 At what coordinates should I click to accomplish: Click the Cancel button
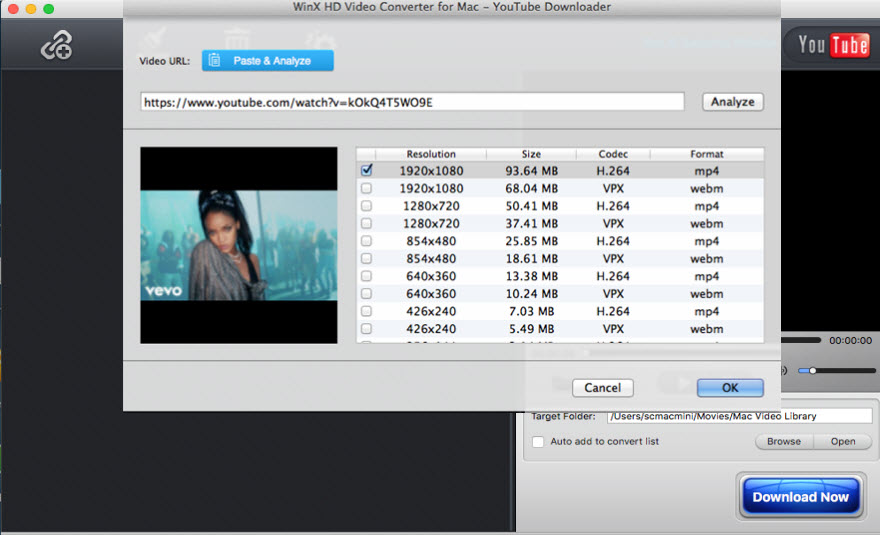click(602, 387)
